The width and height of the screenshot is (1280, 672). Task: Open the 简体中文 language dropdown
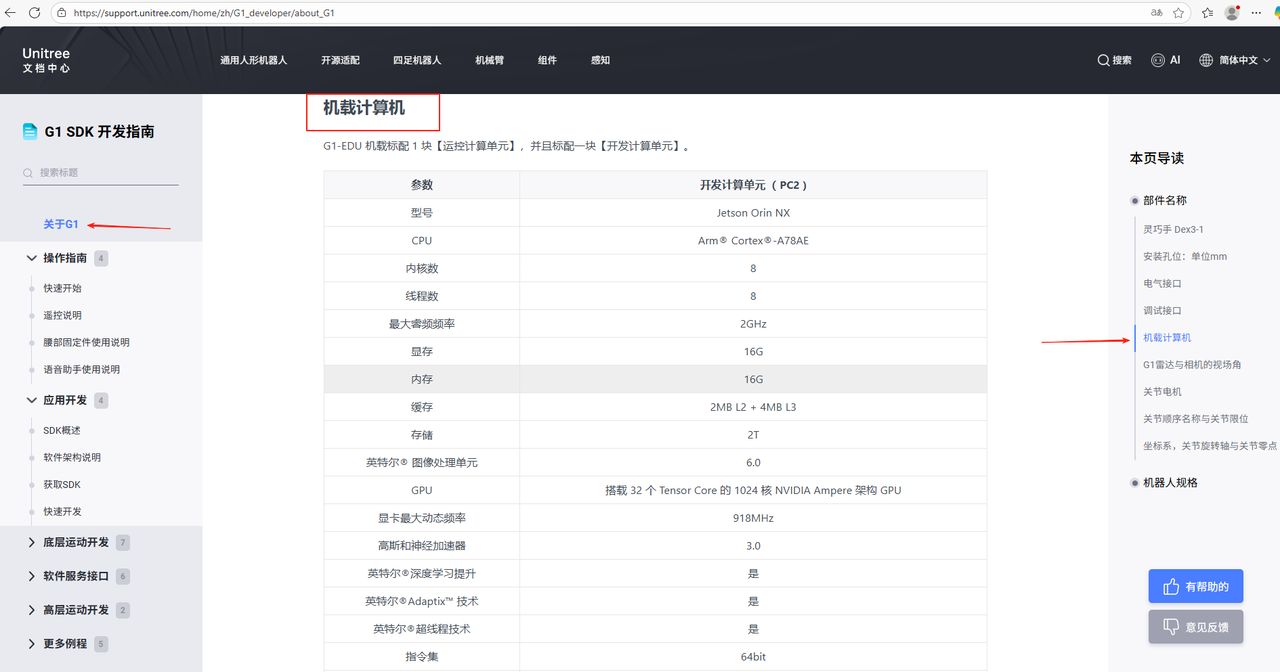tap(1235, 60)
